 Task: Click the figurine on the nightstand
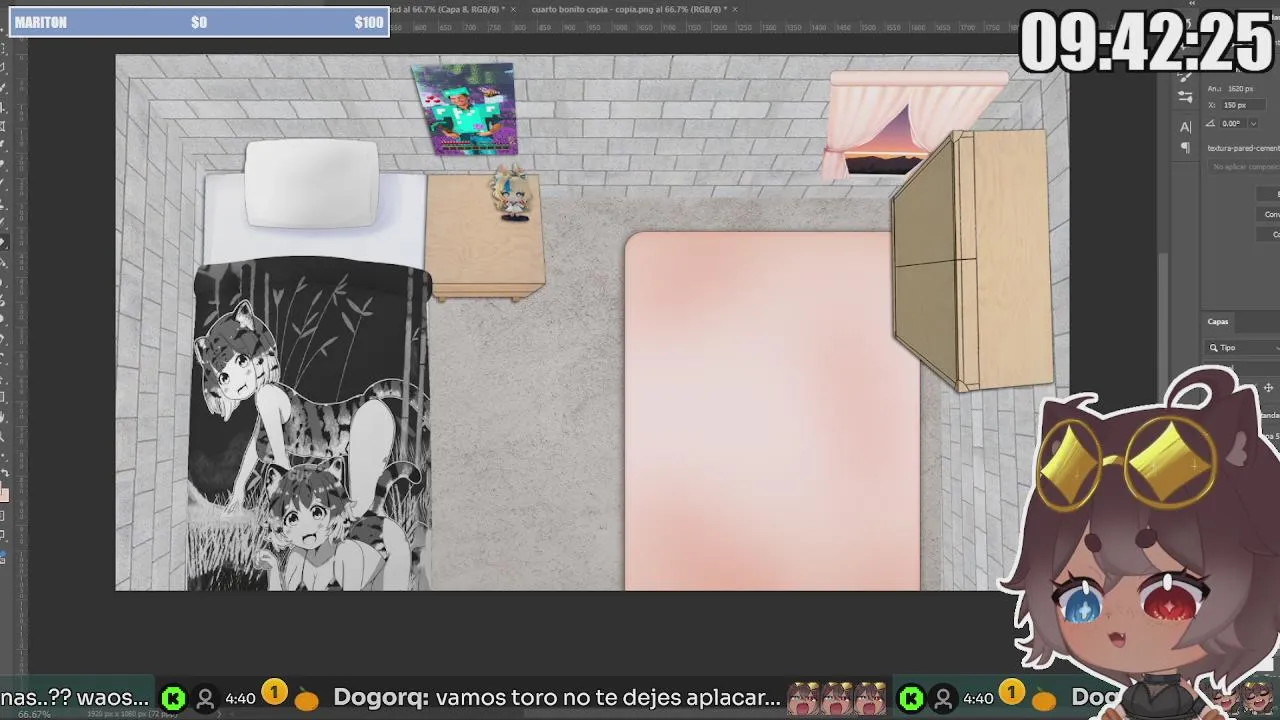pyautogui.click(x=512, y=194)
